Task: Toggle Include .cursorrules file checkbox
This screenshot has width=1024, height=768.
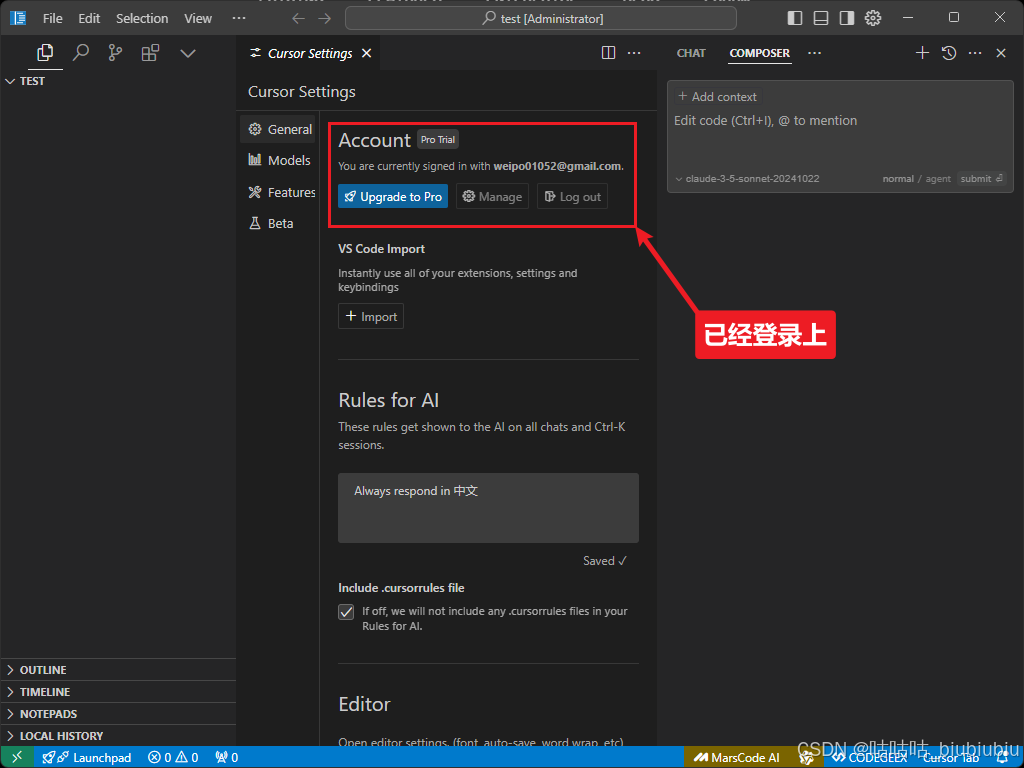Action: [x=346, y=612]
